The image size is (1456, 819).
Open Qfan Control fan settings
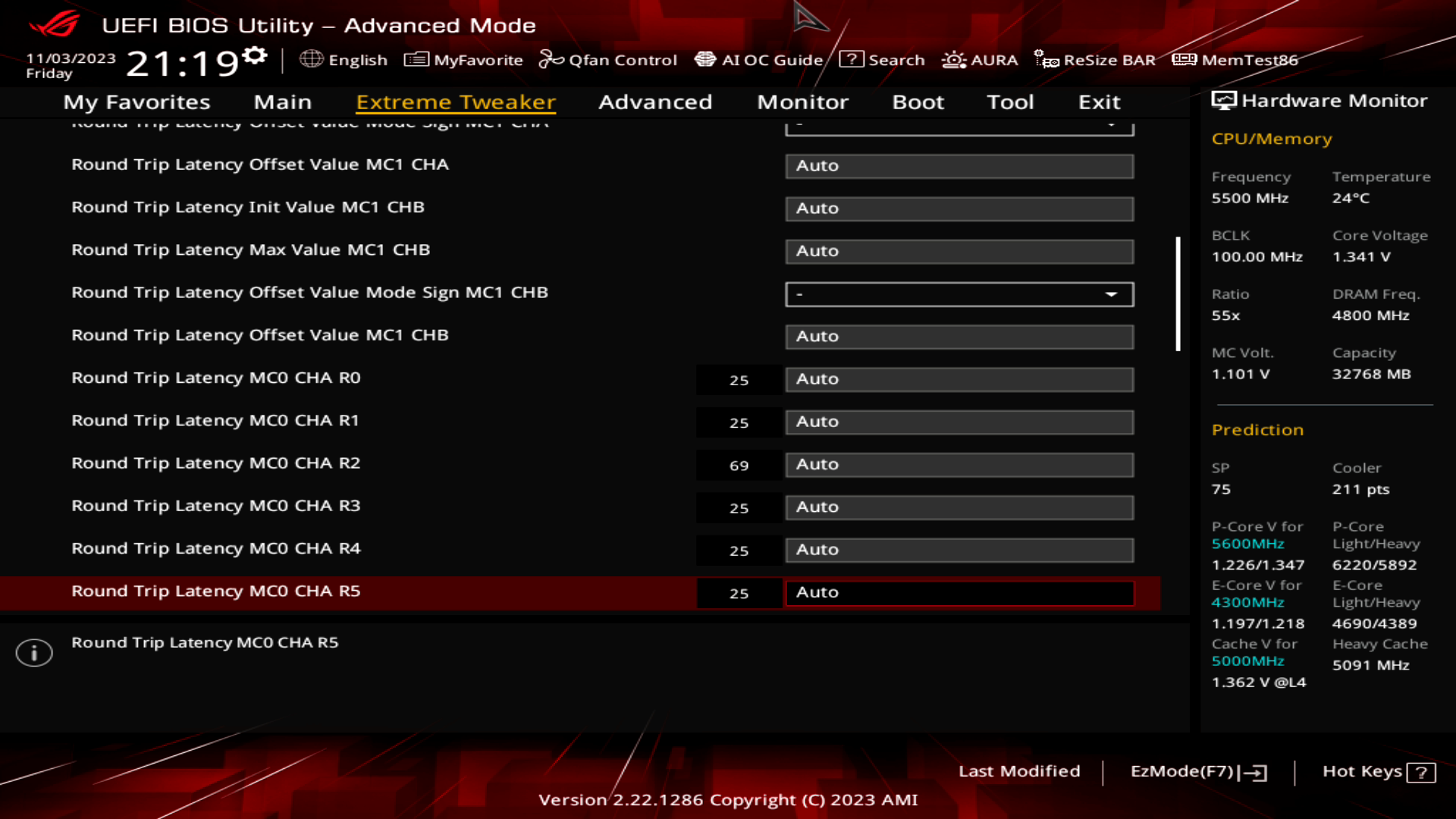(610, 60)
